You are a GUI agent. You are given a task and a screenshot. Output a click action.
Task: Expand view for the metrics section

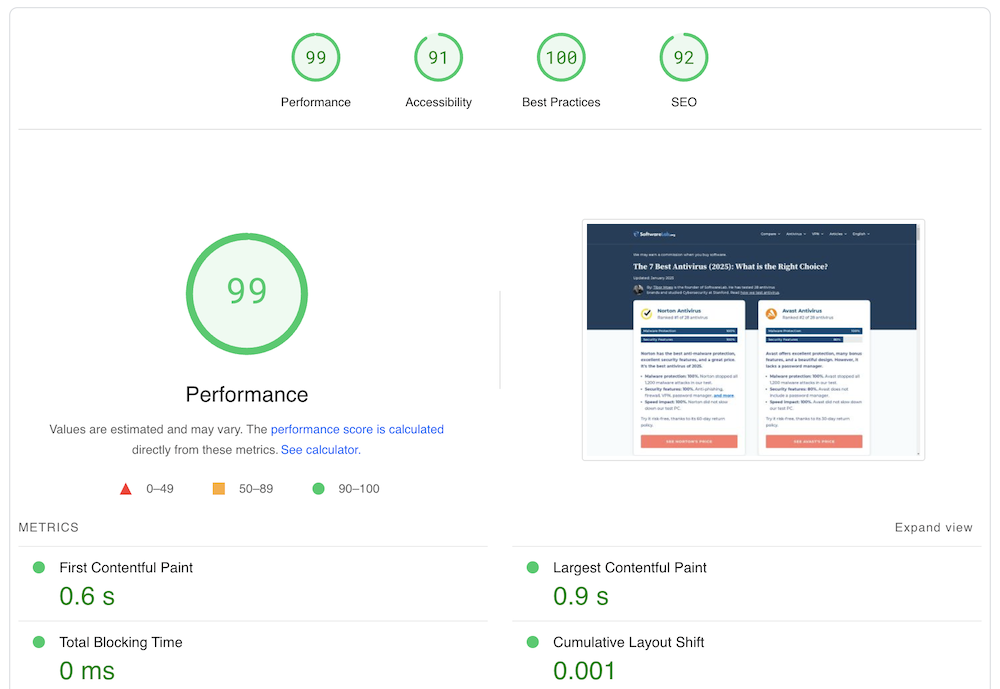tap(933, 527)
